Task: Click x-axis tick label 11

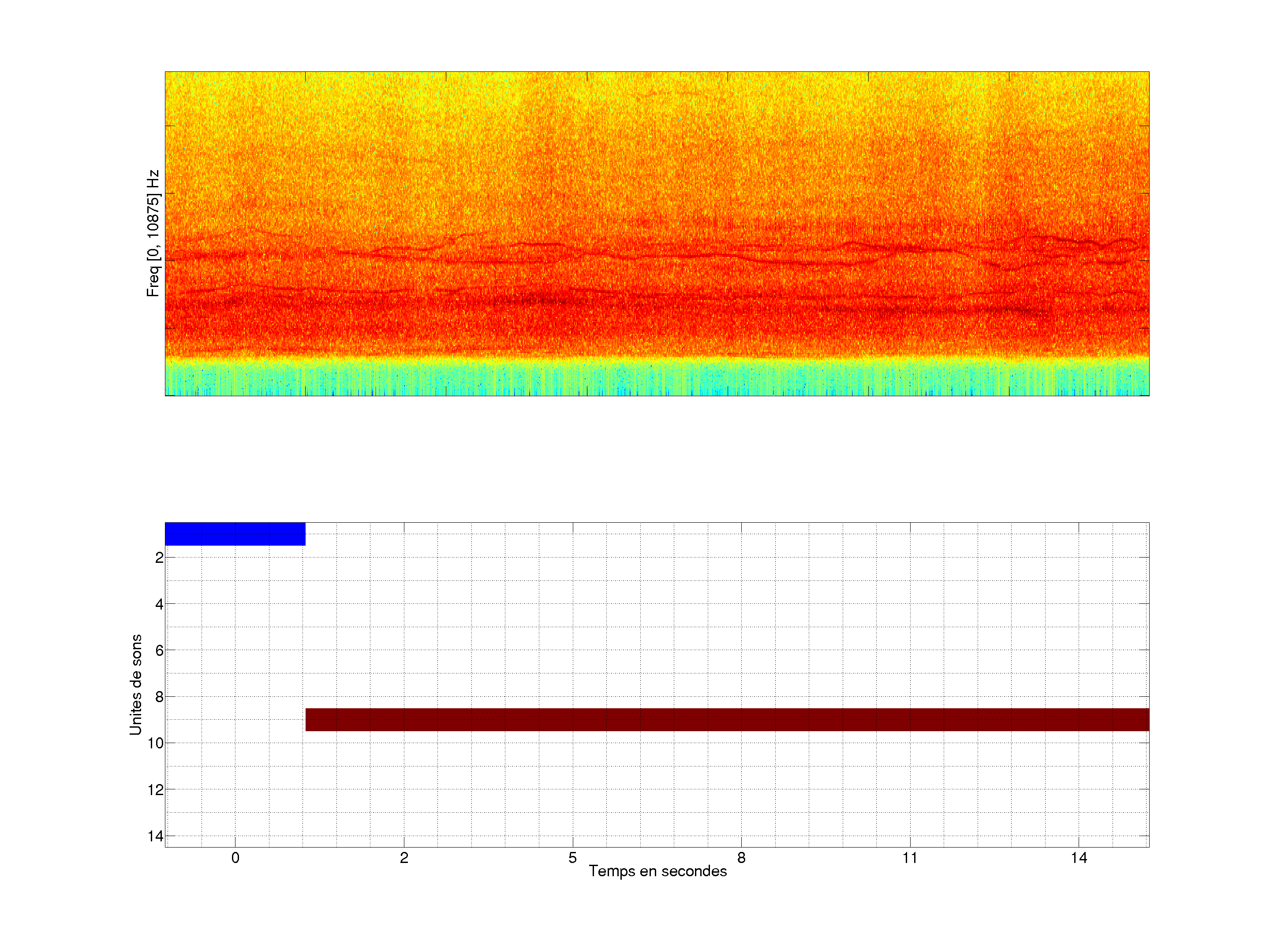Action: [910, 858]
